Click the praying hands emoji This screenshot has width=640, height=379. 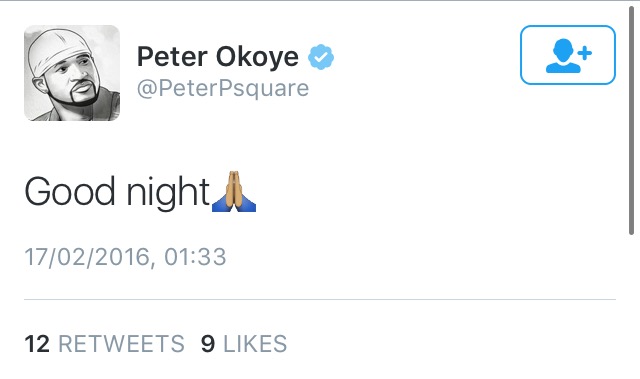[234, 191]
